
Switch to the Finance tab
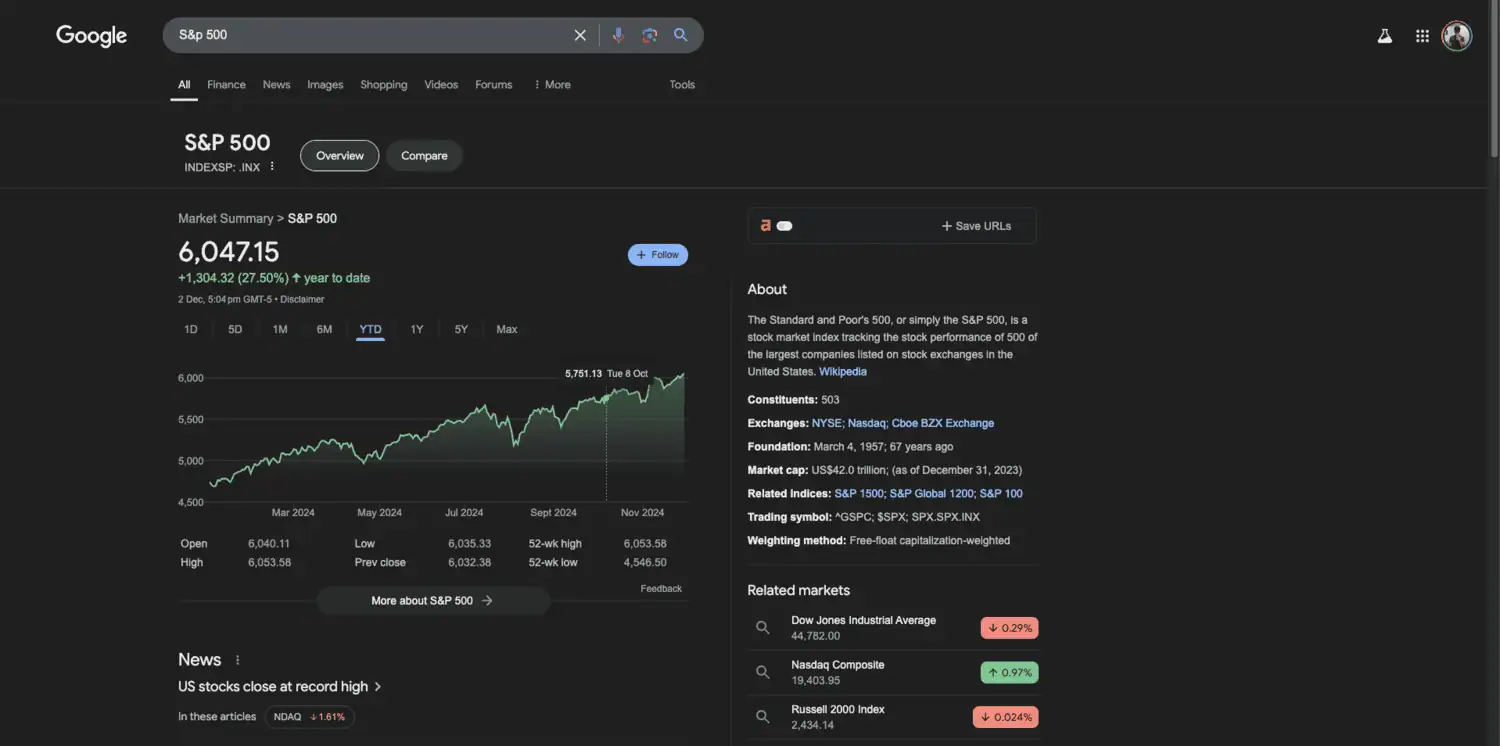pyautogui.click(x=226, y=85)
